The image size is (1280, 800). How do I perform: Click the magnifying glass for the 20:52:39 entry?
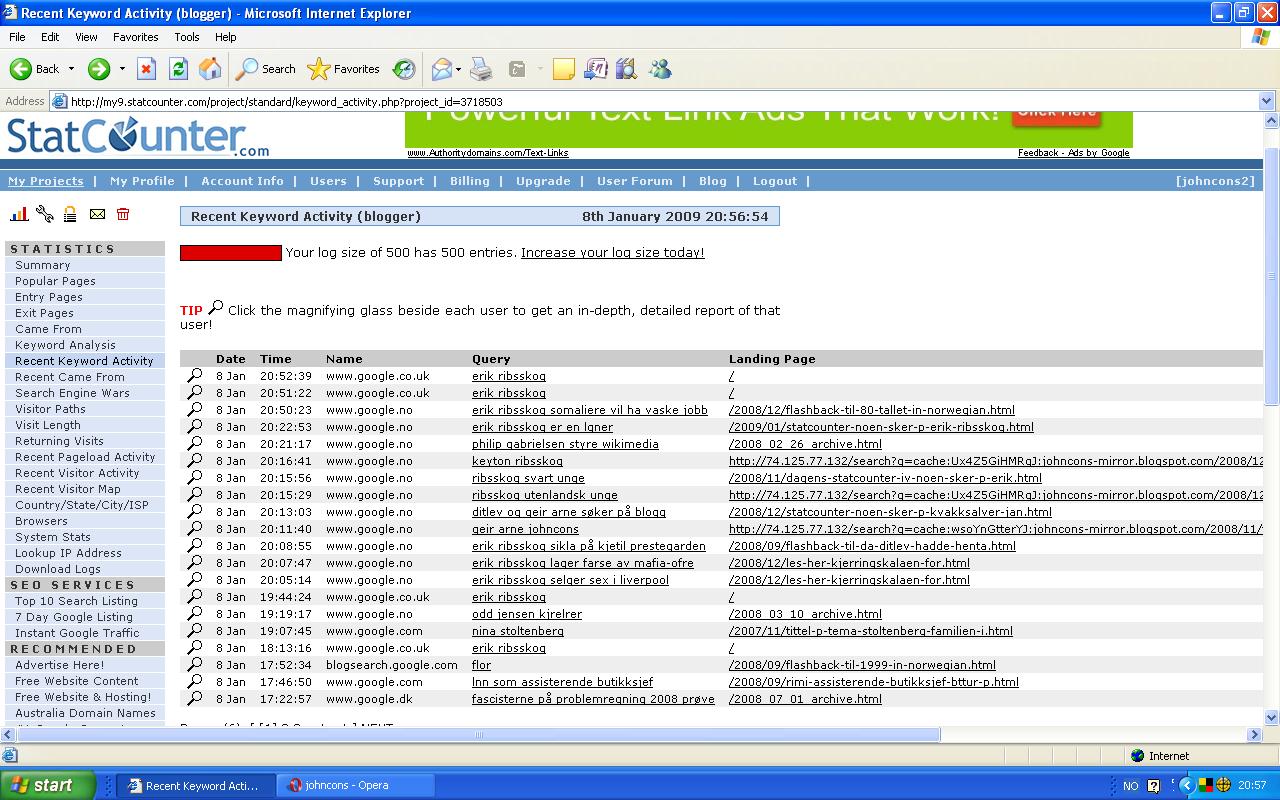point(195,376)
